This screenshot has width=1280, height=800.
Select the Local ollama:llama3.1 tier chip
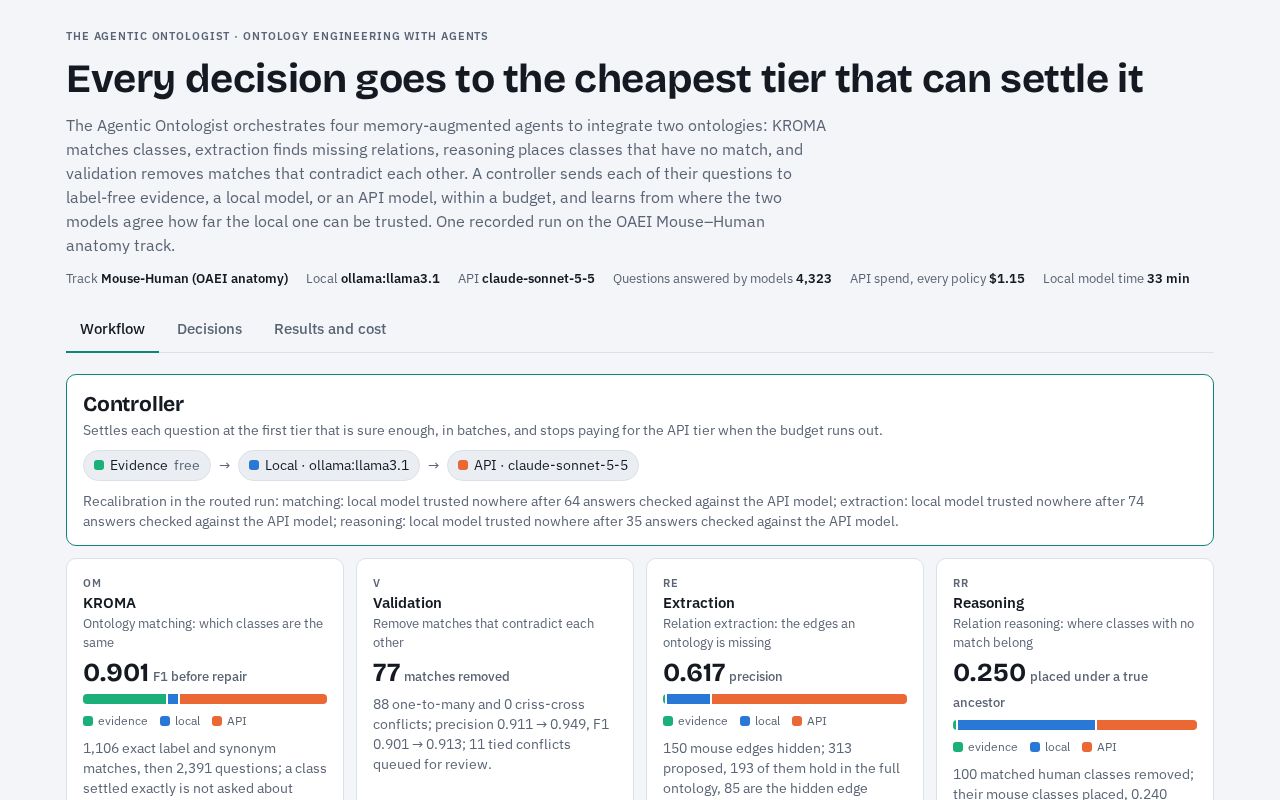click(329, 465)
